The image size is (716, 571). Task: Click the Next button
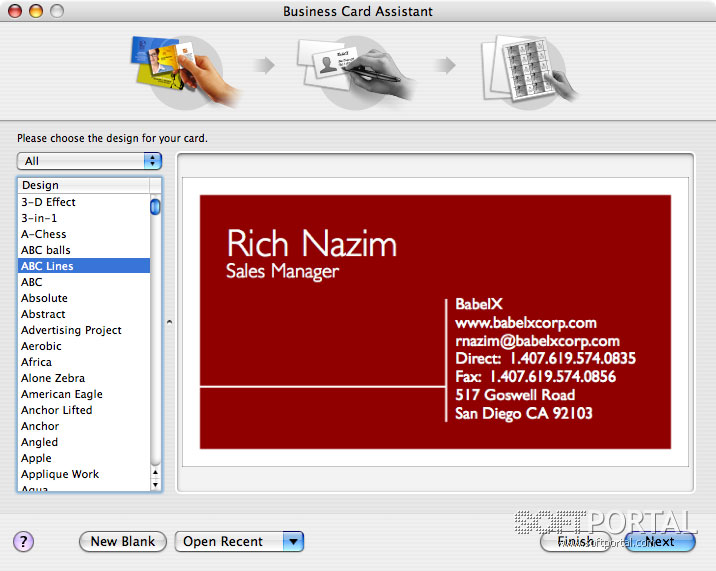click(660, 542)
